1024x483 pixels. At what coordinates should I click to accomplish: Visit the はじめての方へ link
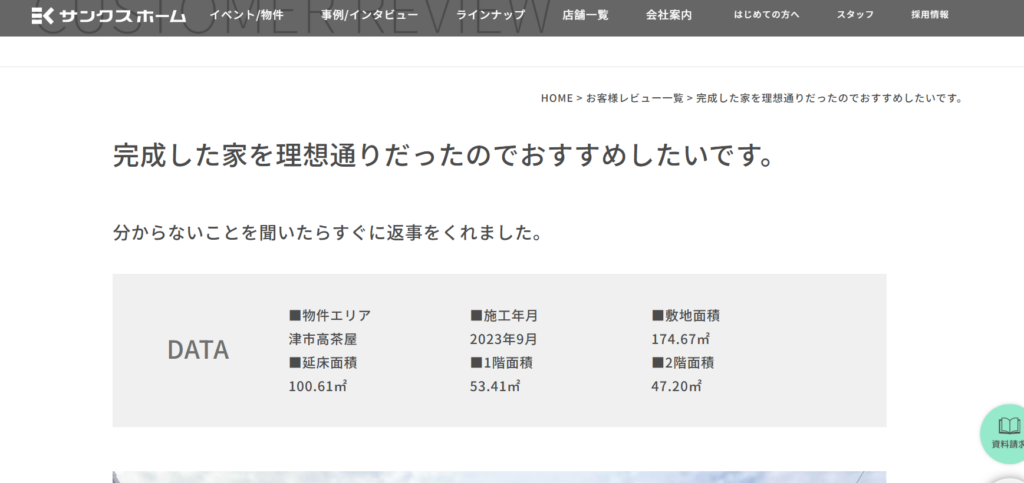point(765,15)
